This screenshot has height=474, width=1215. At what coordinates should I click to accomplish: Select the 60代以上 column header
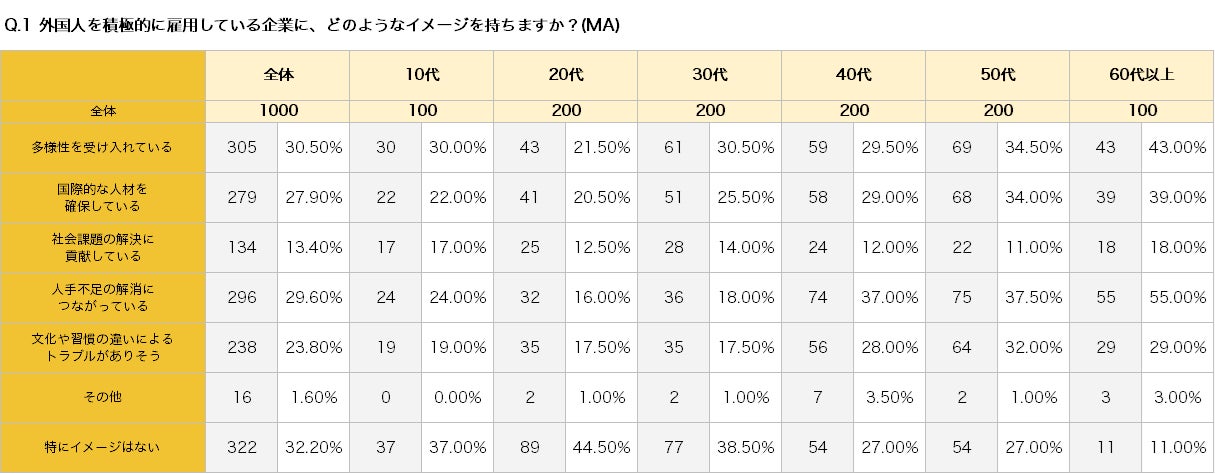(1141, 75)
